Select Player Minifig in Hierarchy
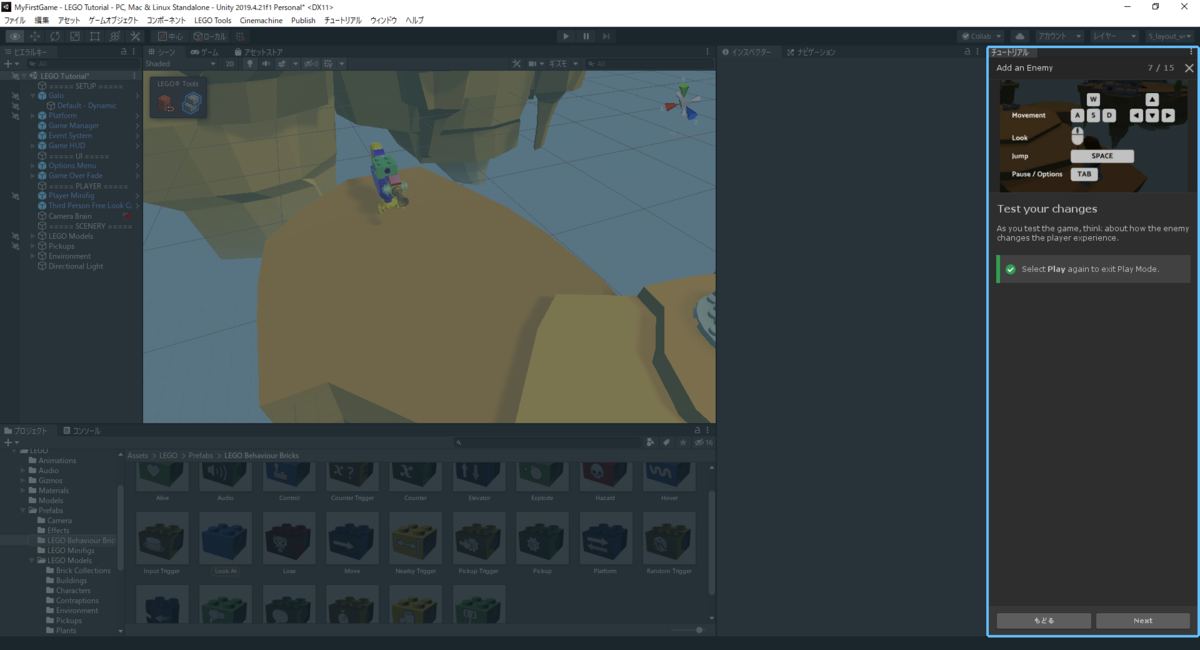The image size is (1200, 650). tap(73, 196)
